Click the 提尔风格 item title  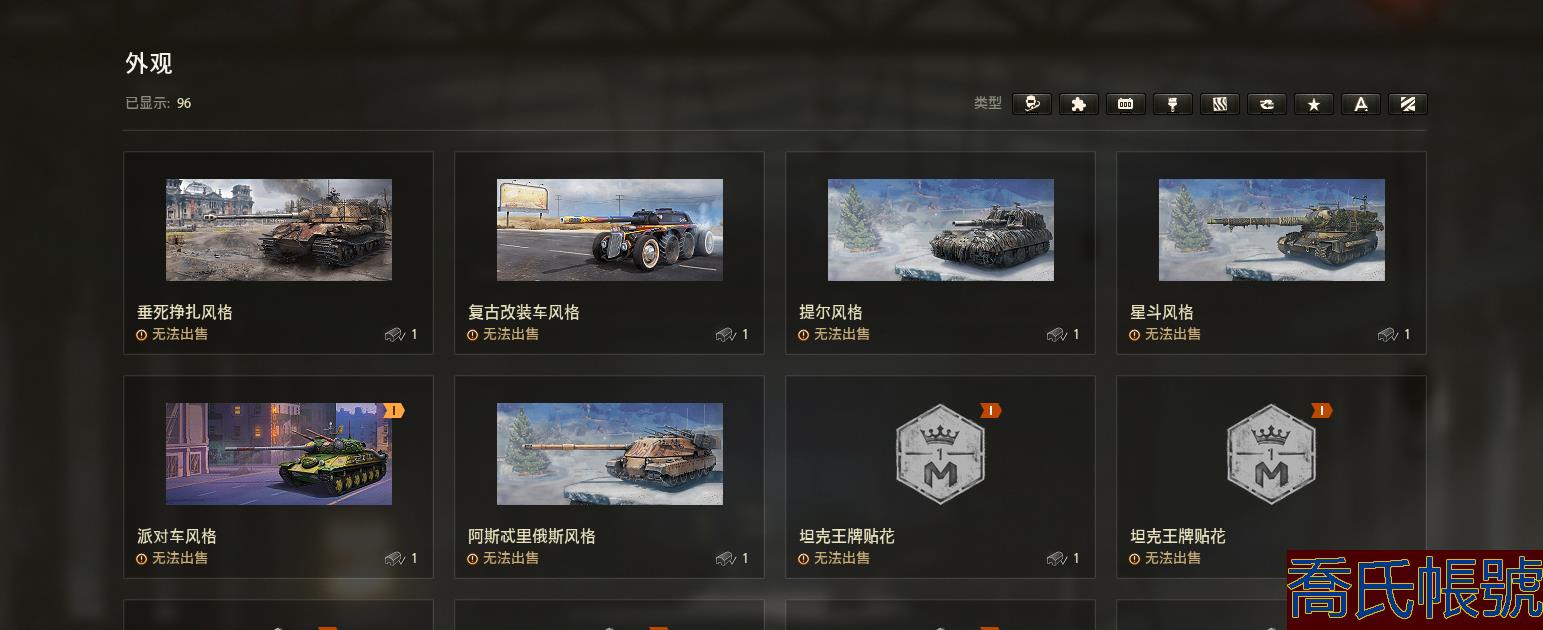(830, 312)
